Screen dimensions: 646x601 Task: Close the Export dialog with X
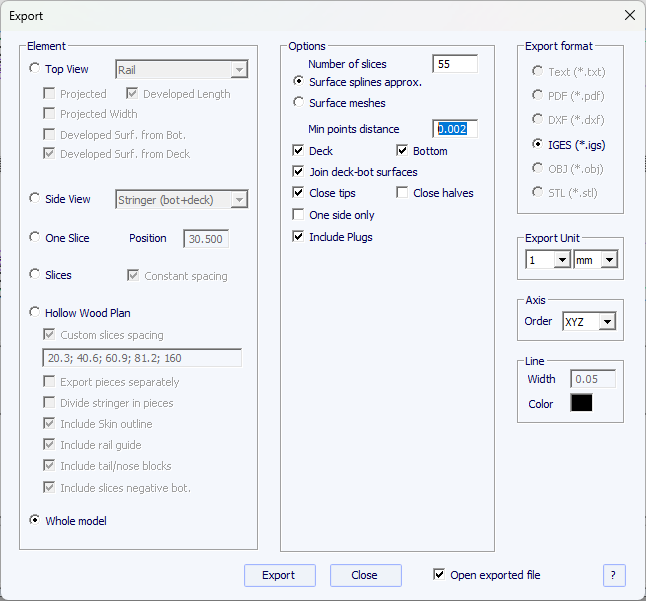pyautogui.click(x=629, y=16)
